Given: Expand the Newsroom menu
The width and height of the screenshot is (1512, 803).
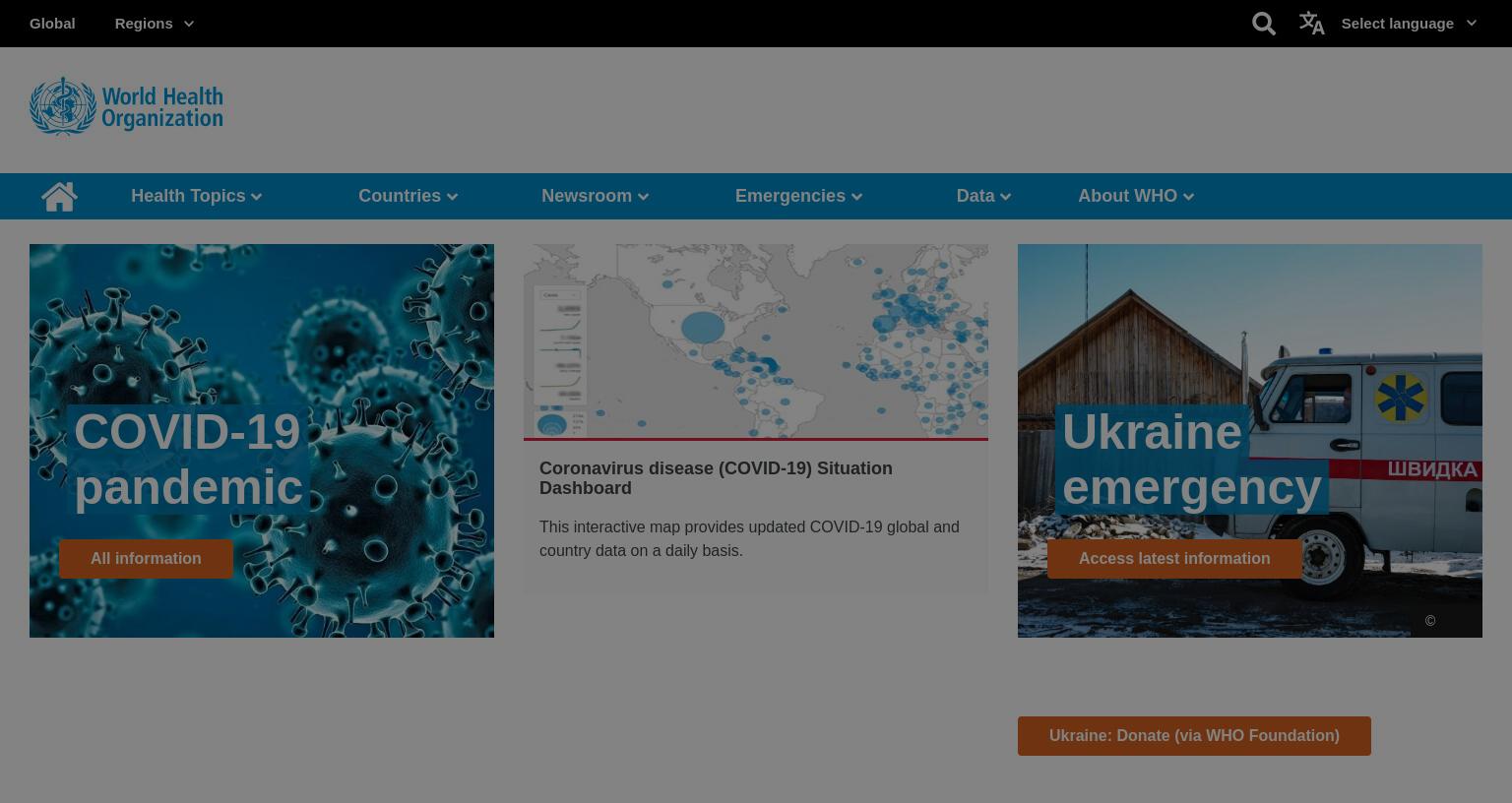Looking at the screenshot, I should click(x=595, y=196).
